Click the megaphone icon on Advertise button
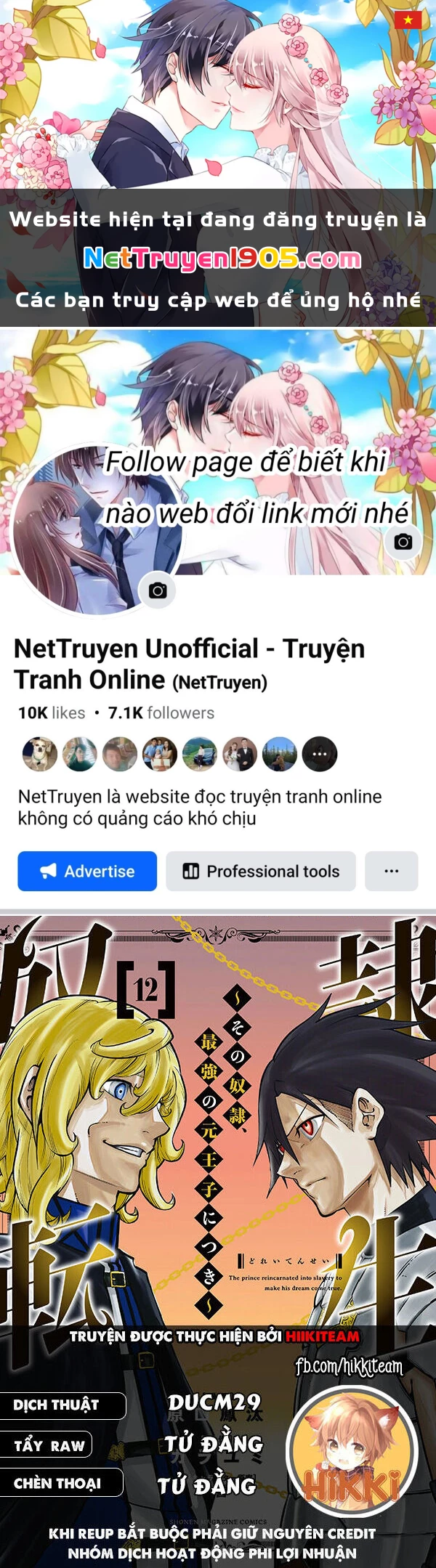 (x=49, y=871)
